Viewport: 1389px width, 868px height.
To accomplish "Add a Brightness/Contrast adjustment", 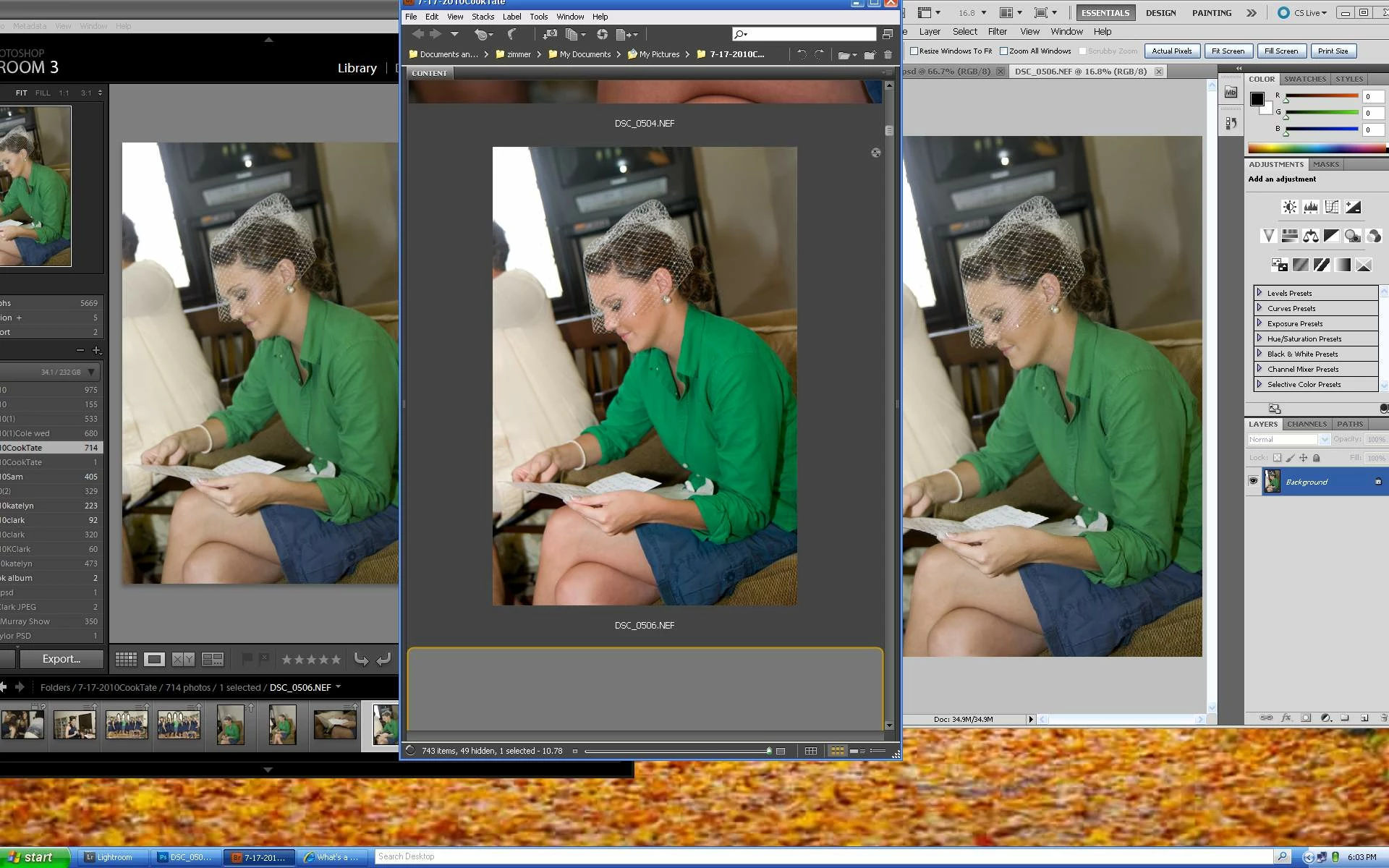I will pos(1289,208).
